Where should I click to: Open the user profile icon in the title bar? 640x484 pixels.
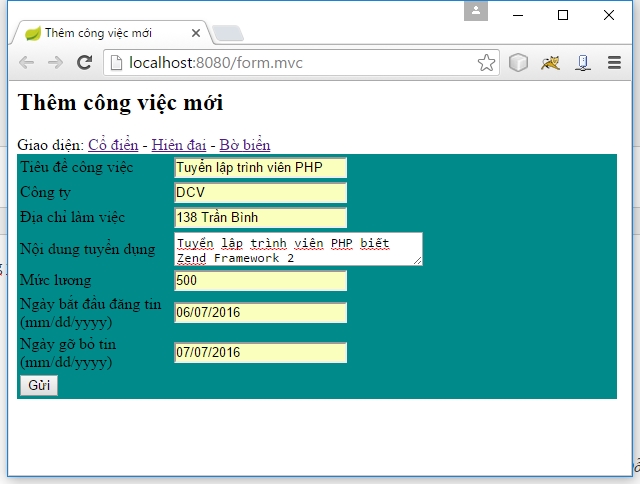[476, 11]
